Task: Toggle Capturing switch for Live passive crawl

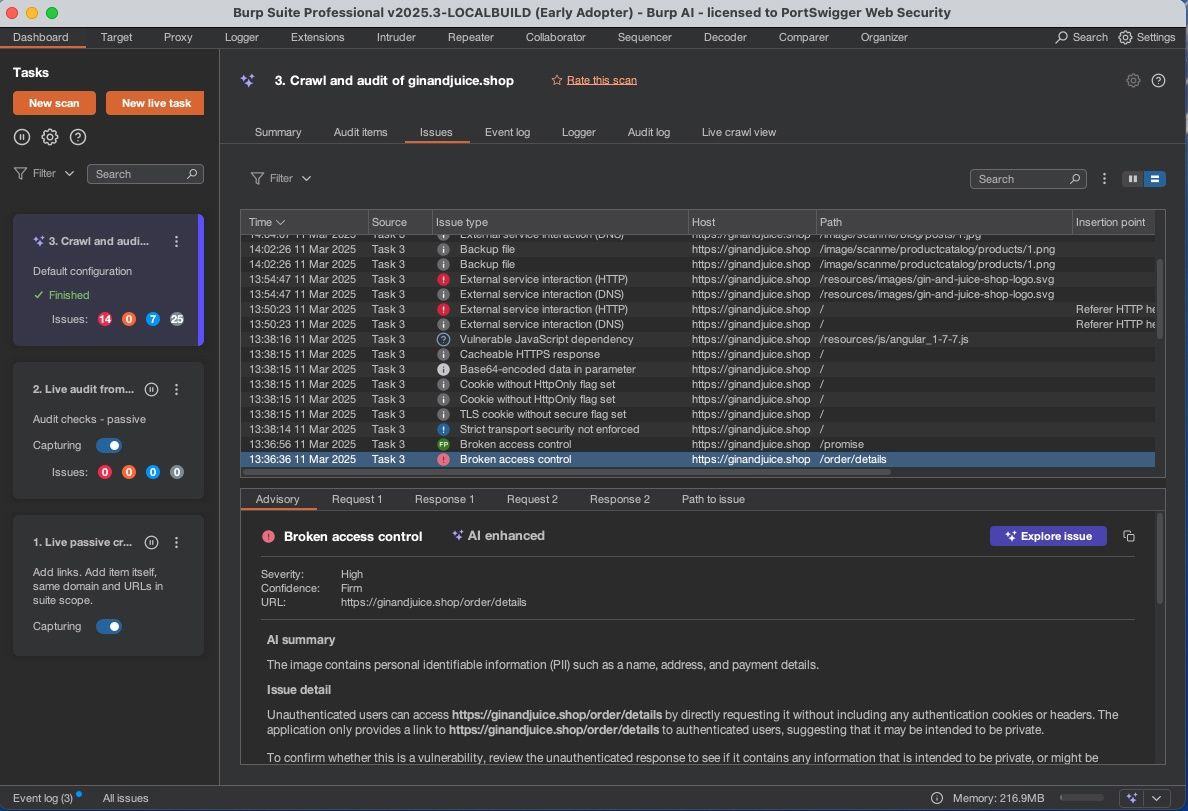Action: [109, 626]
